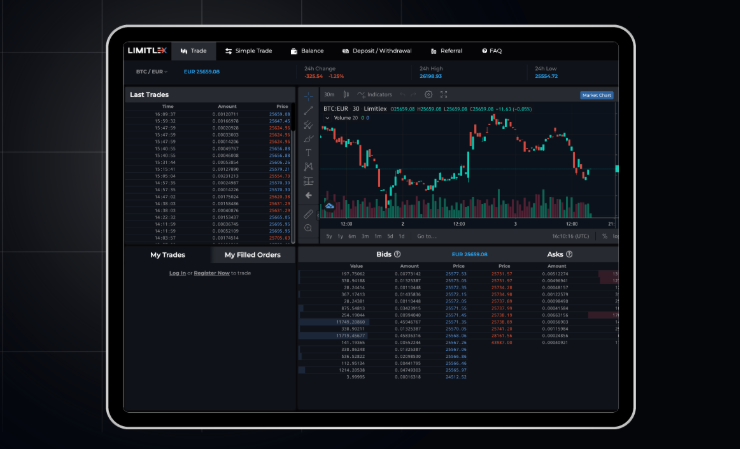Click Go to... date field

427,236
